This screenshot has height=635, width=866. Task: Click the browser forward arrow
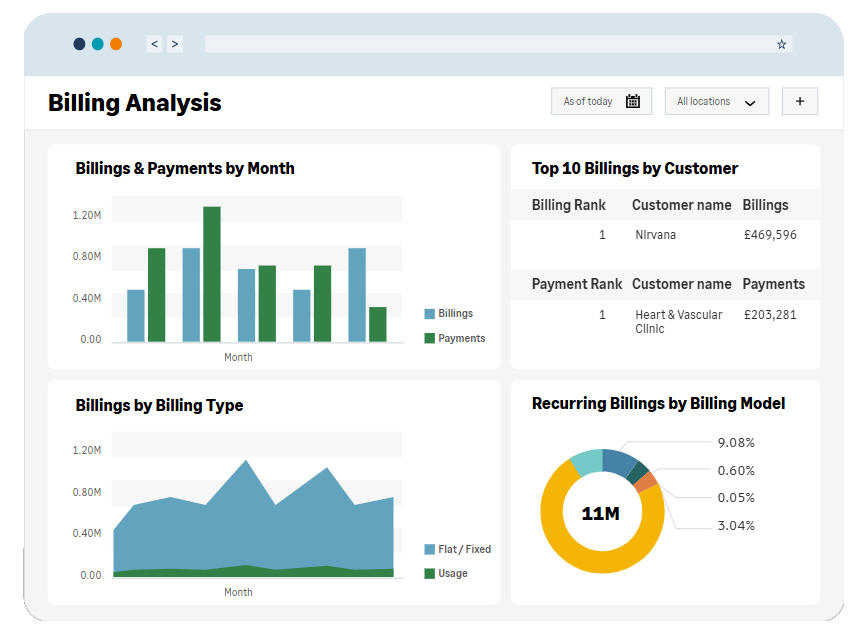(174, 44)
